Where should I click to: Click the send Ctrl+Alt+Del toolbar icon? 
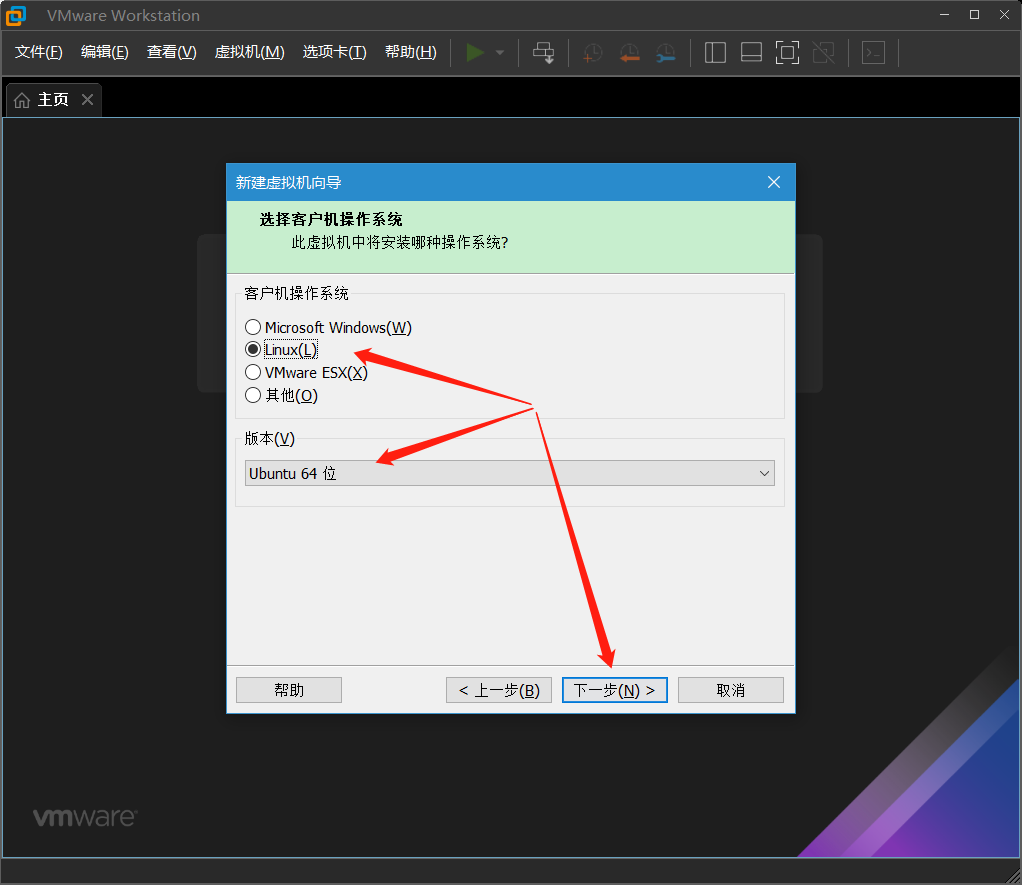(x=544, y=53)
